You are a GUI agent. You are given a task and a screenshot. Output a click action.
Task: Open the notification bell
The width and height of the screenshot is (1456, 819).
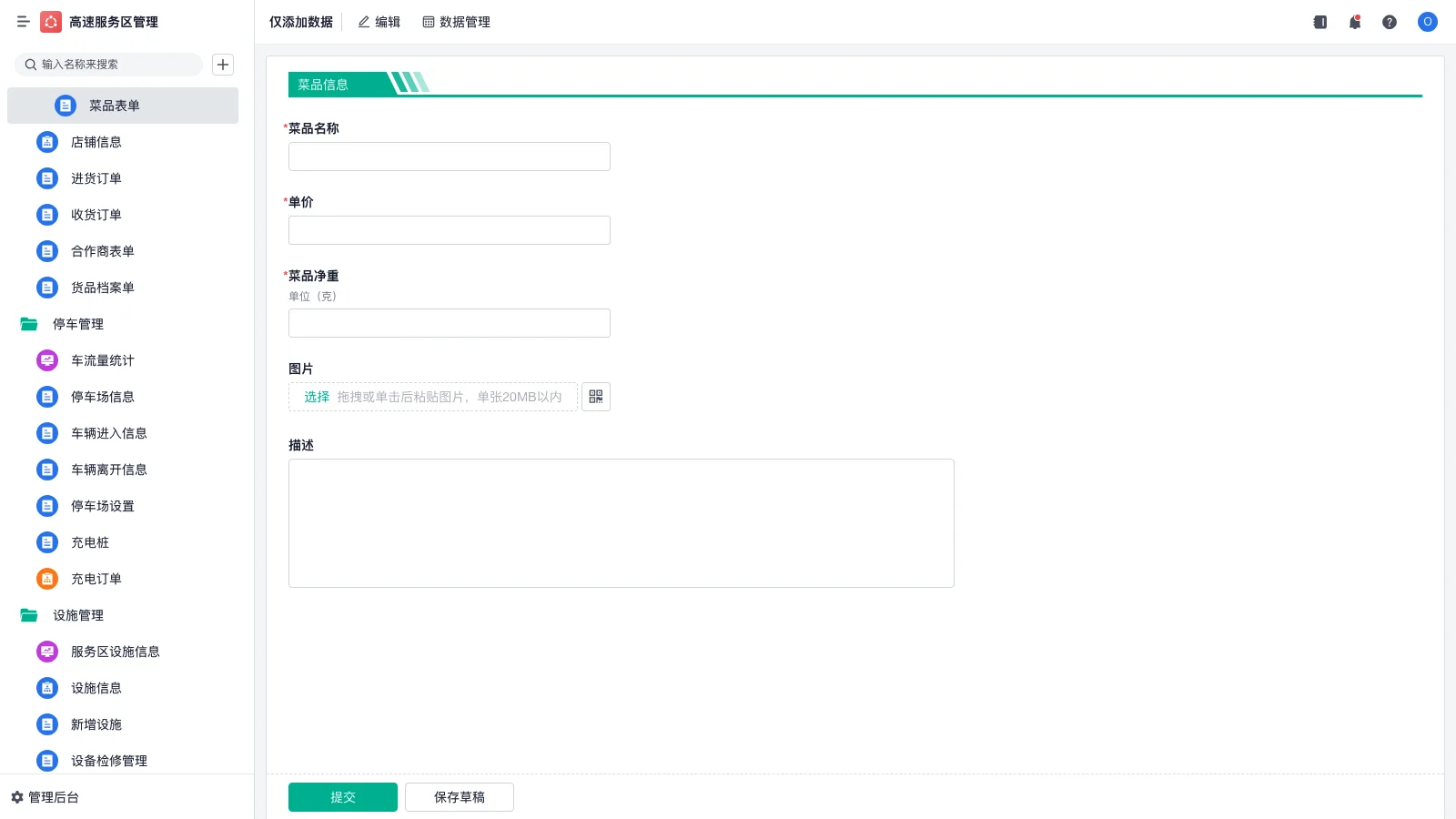(x=1354, y=22)
